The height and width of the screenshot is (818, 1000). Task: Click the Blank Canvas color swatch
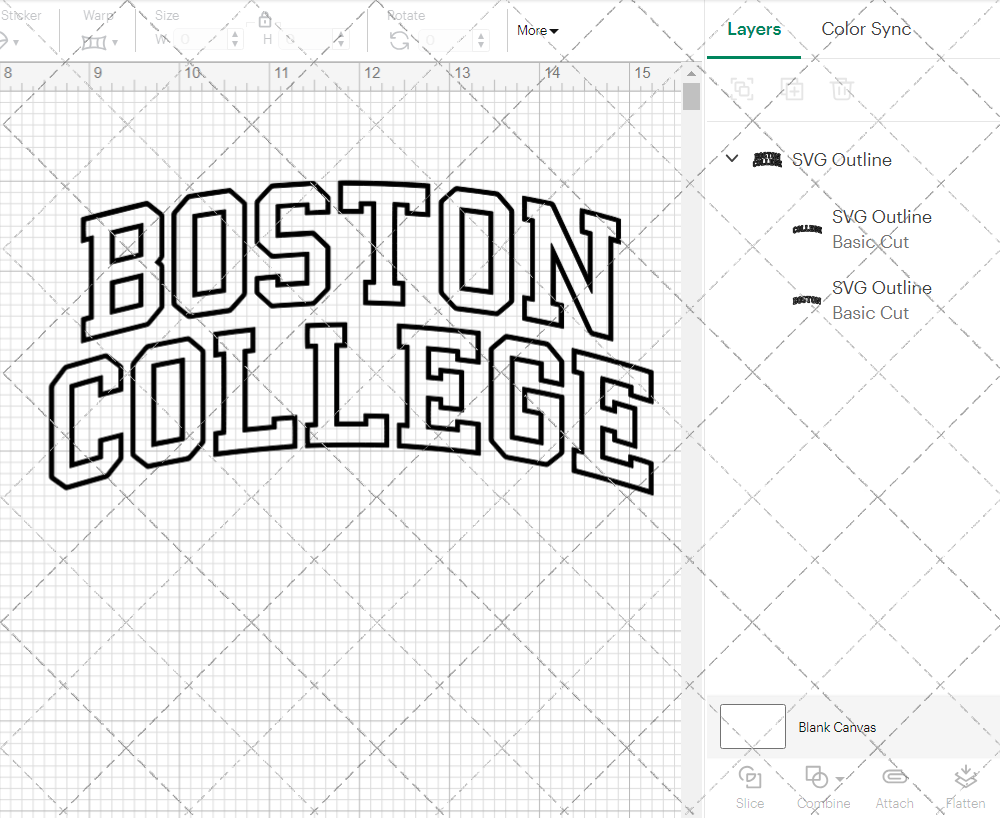click(x=752, y=727)
